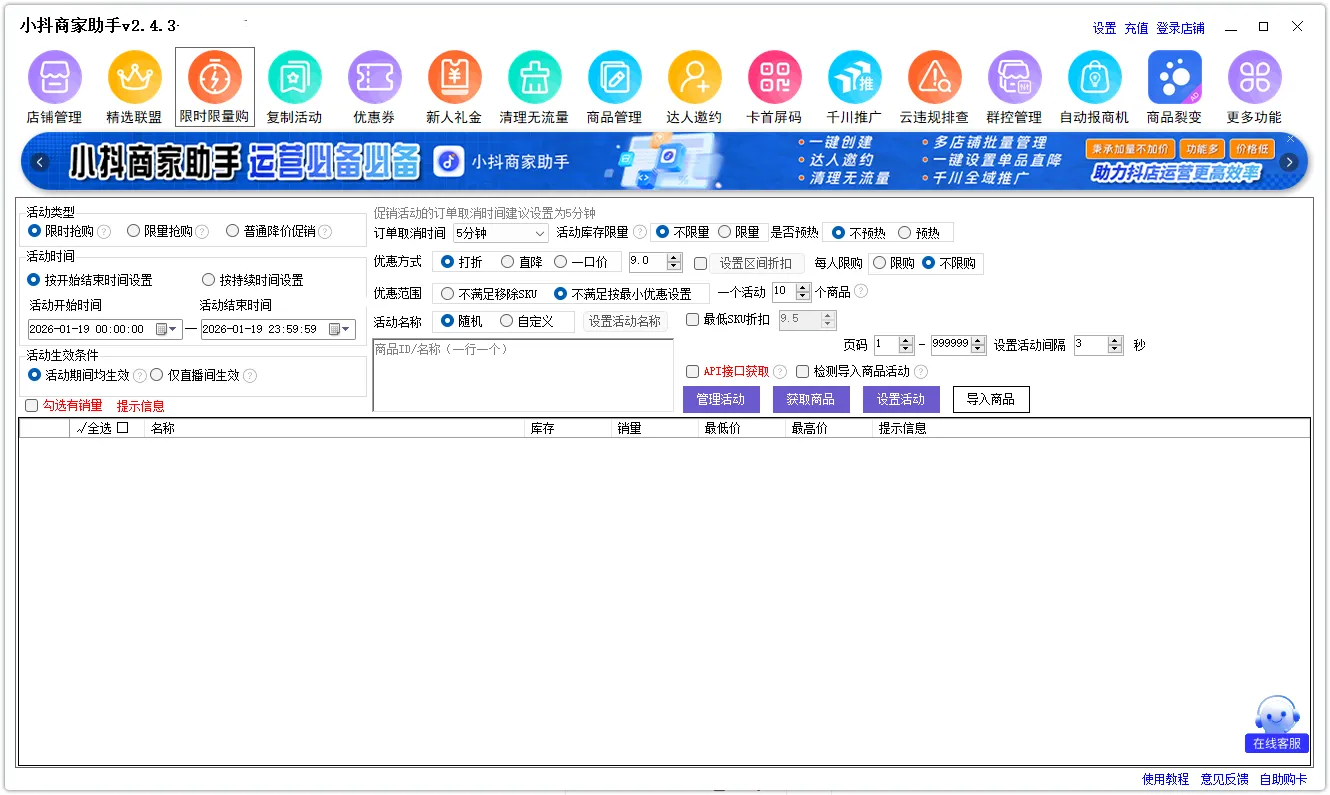Open the 优惠券 coupon tool
This screenshot has height=795, width=1330.
click(x=374, y=78)
